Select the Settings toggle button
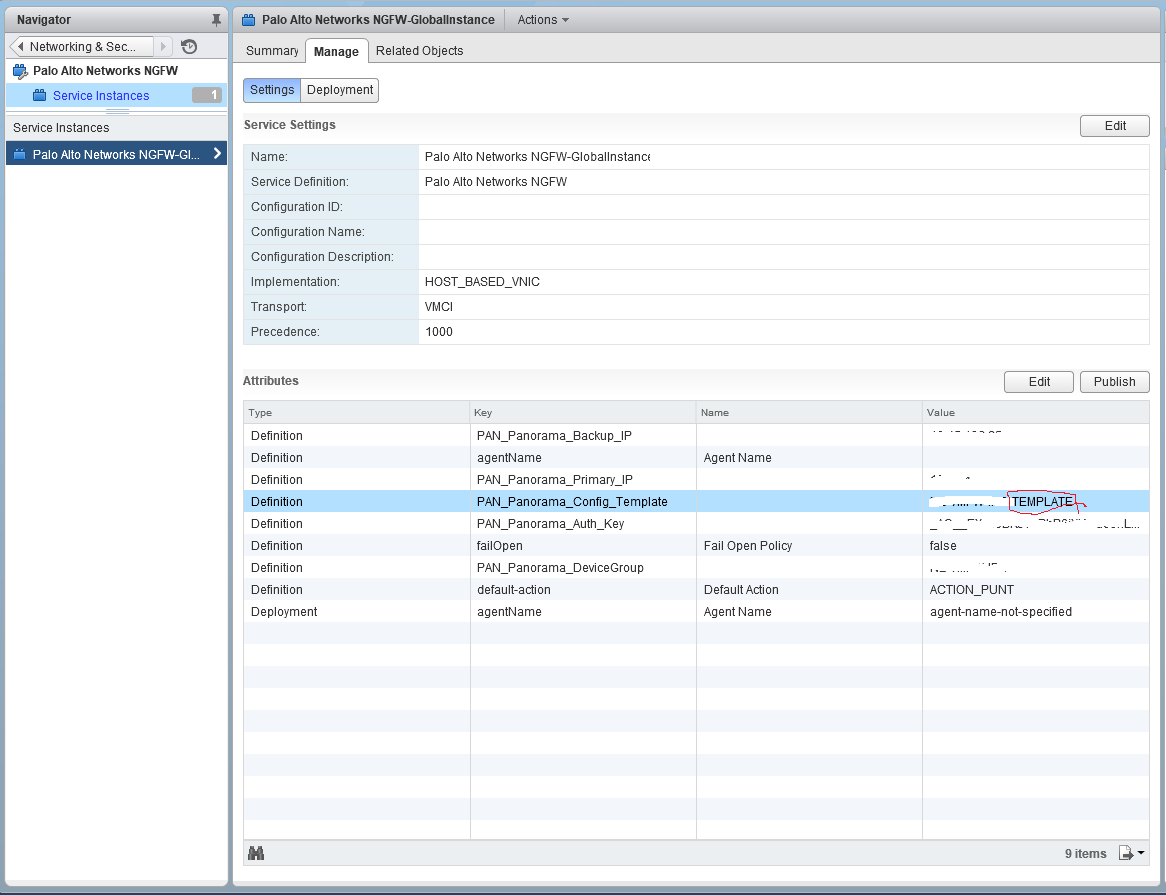The width and height of the screenshot is (1166, 895). (272, 90)
